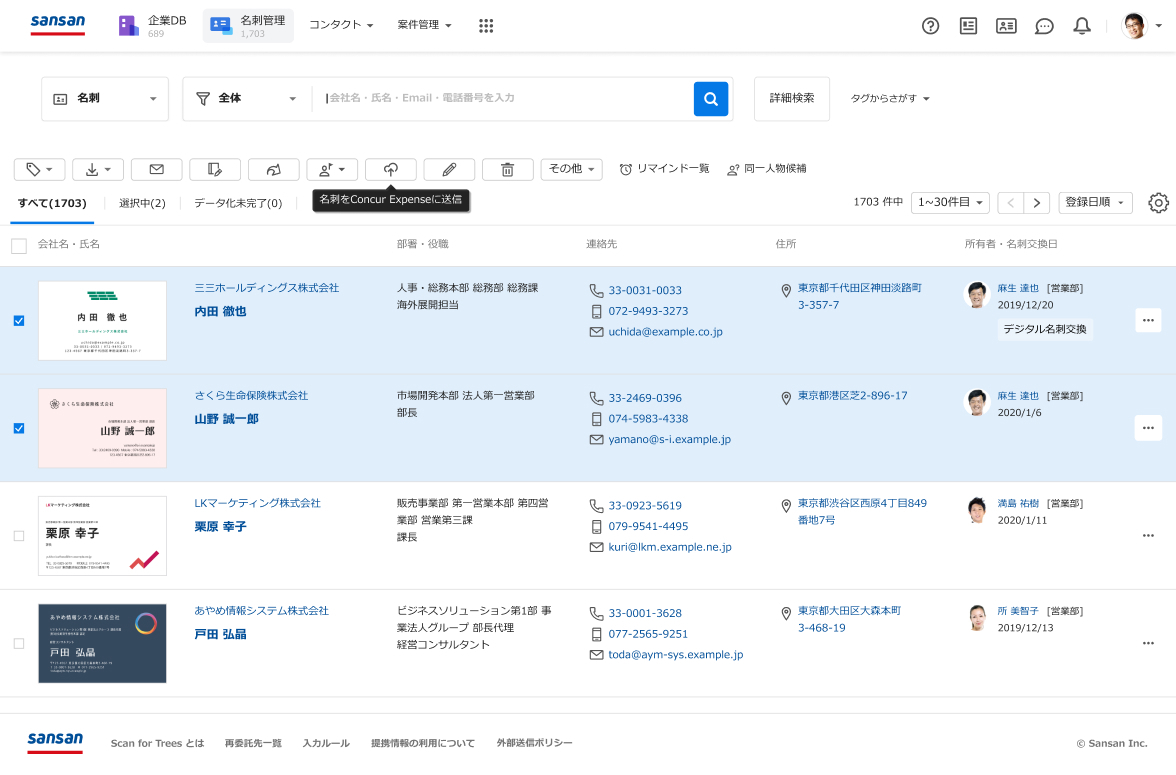This screenshot has width=1176, height=775.
Task: Open list settings gear icon
Action: pyautogui.click(x=1158, y=203)
